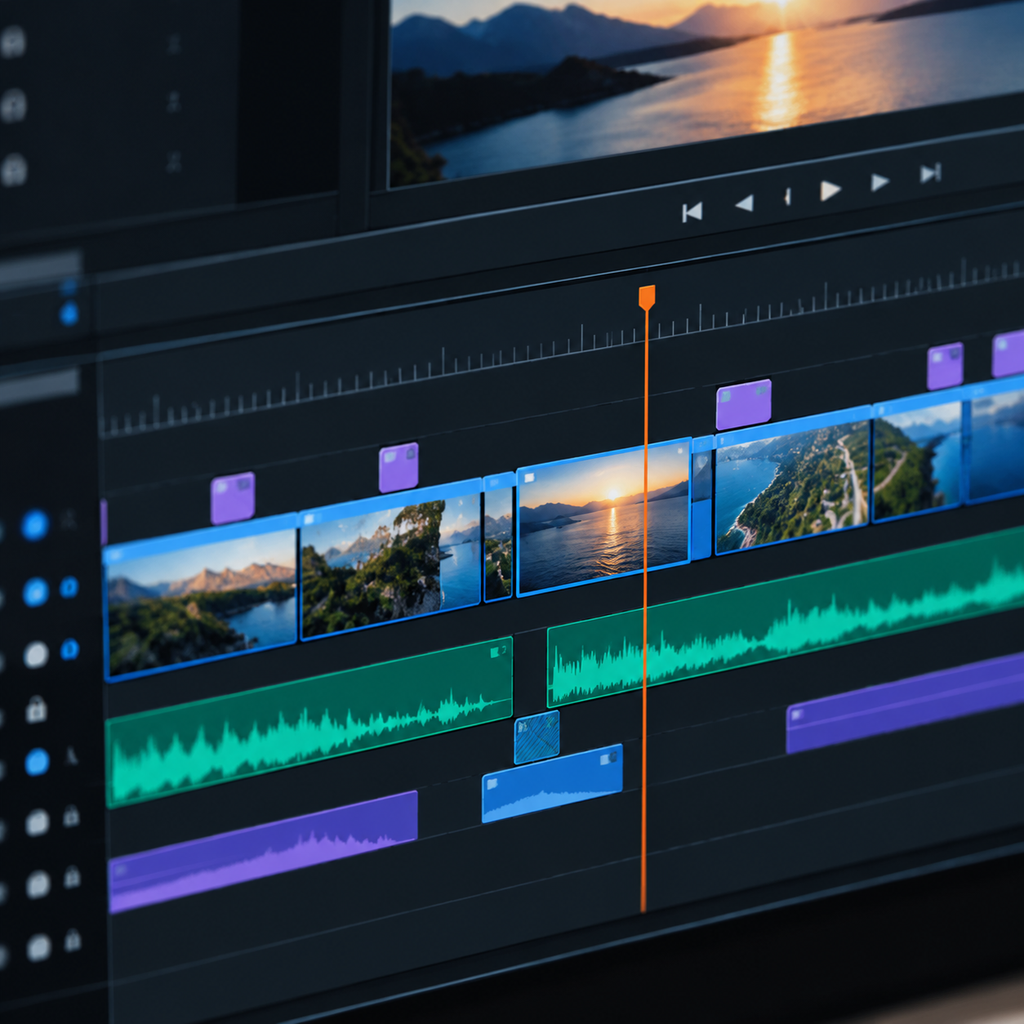
Task: Select solid blue sliver clip after sunset clip
Action: pos(702,498)
